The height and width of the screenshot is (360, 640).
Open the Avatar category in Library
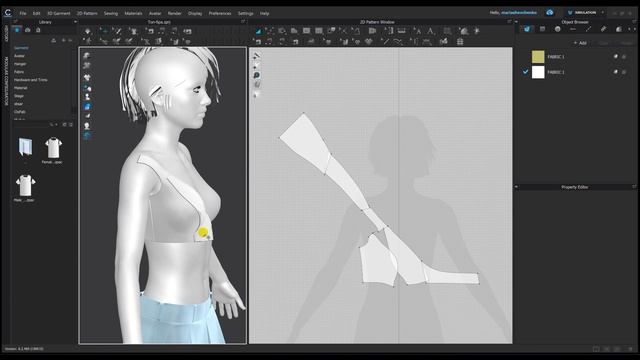click(19, 56)
